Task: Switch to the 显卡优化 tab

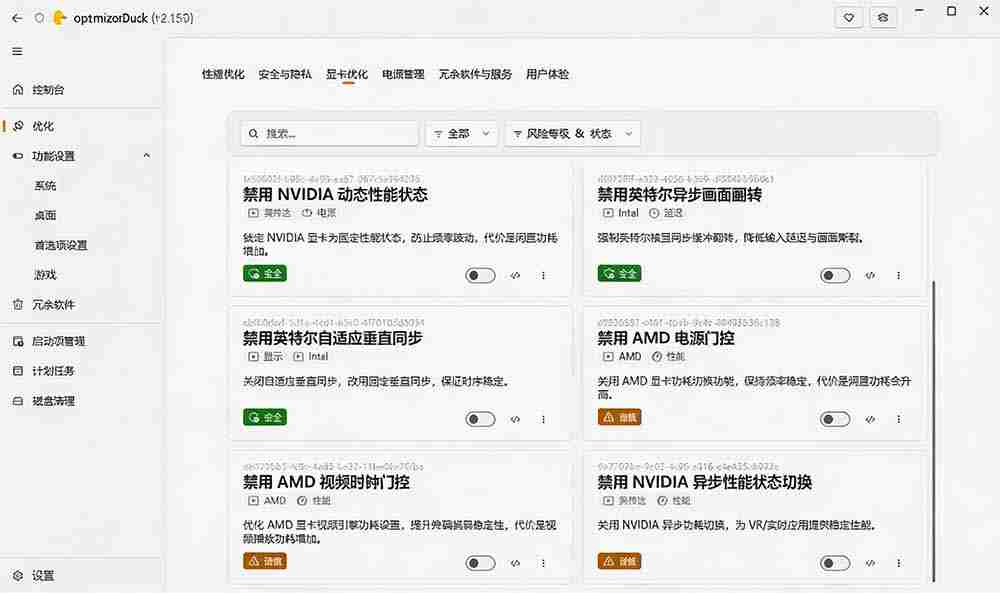Action: click(x=347, y=74)
